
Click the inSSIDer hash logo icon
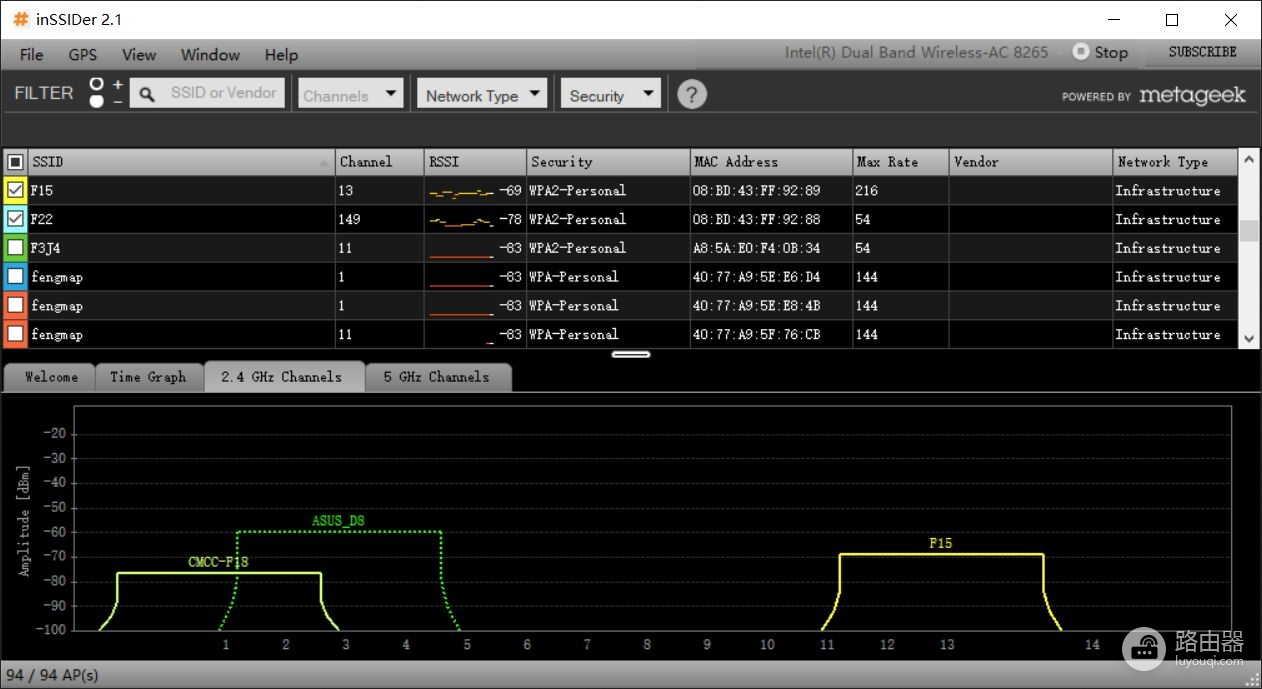[21, 19]
